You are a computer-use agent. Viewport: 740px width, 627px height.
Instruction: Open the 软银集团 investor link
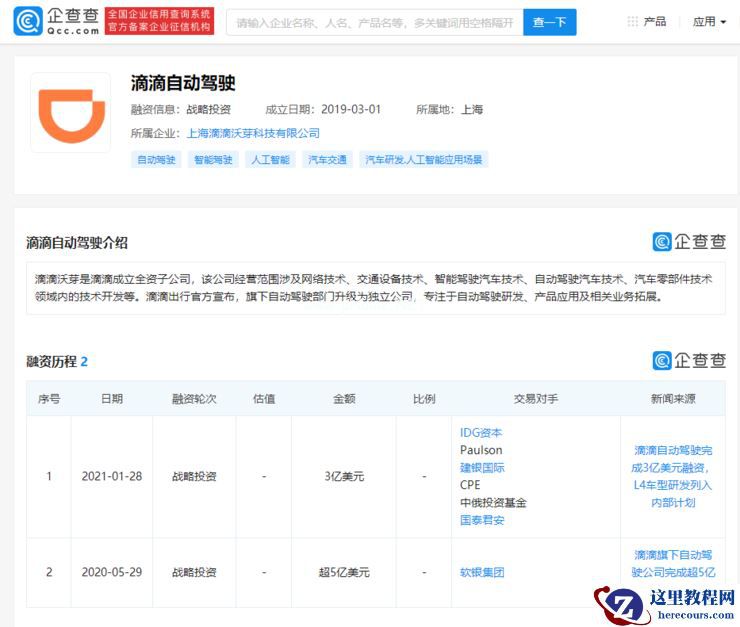tap(482, 572)
